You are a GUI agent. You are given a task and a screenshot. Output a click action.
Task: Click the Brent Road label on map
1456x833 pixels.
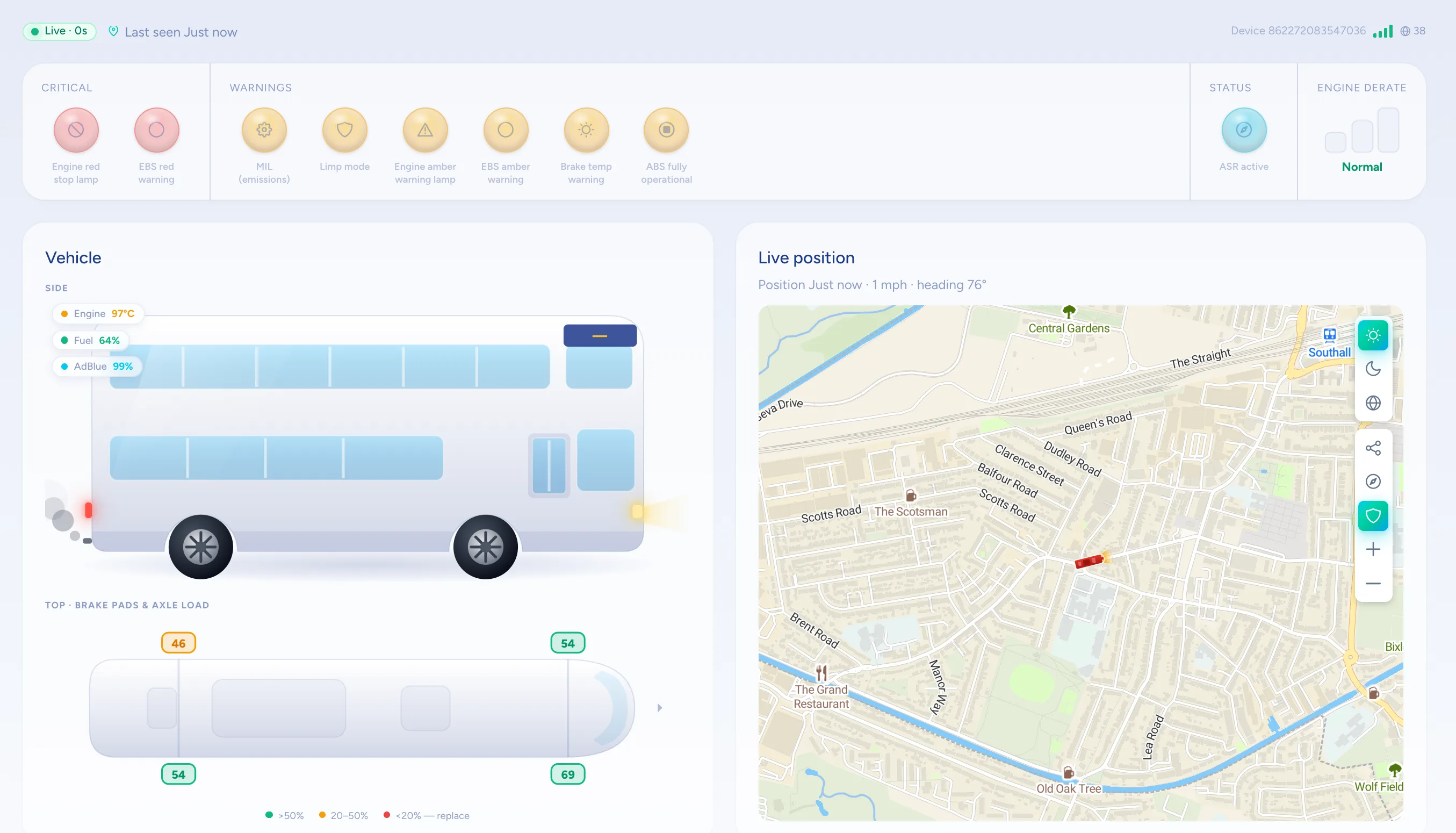pyautogui.click(x=815, y=630)
